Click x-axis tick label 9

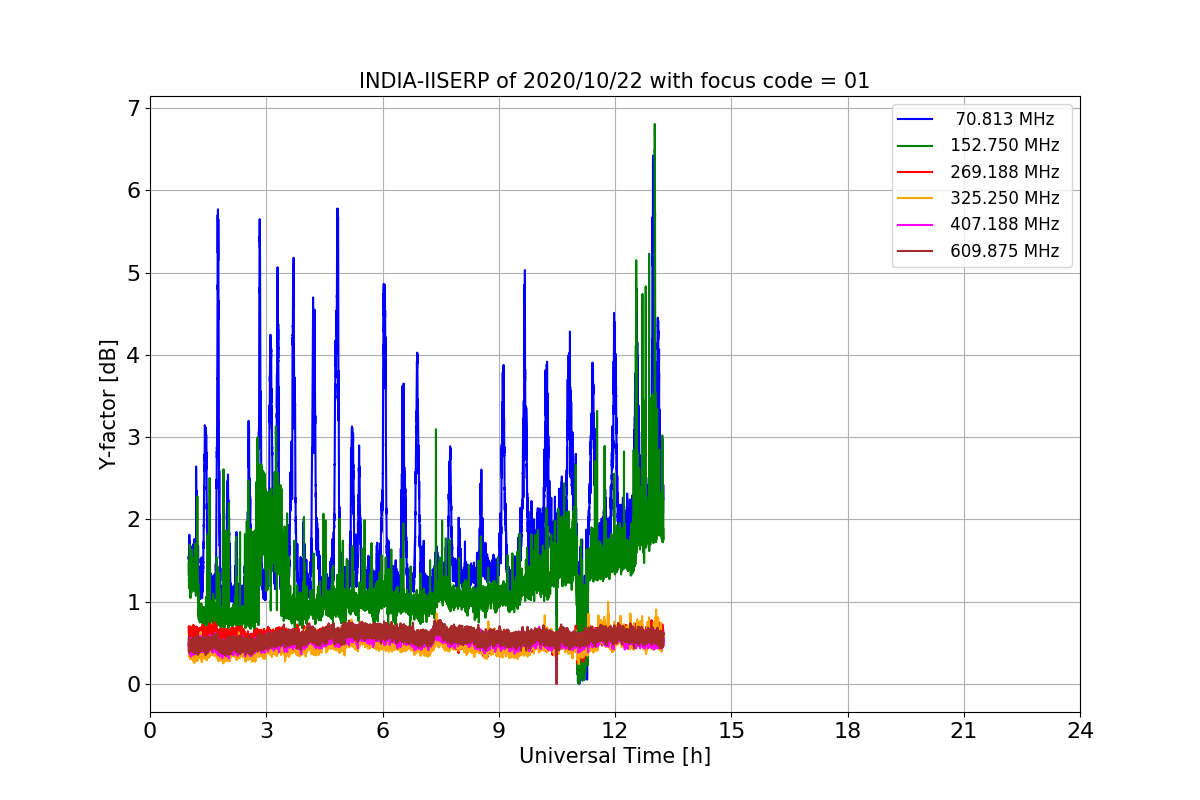tap(498, 731)
